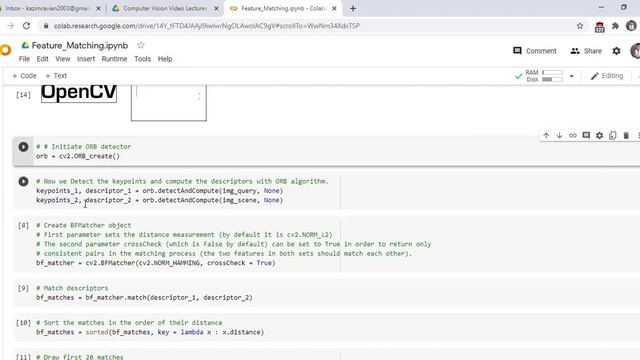This screenshot has height=360, width=640.
Task: Click execution count [8] BFMatcher cell
Action: tap(23, 225)
